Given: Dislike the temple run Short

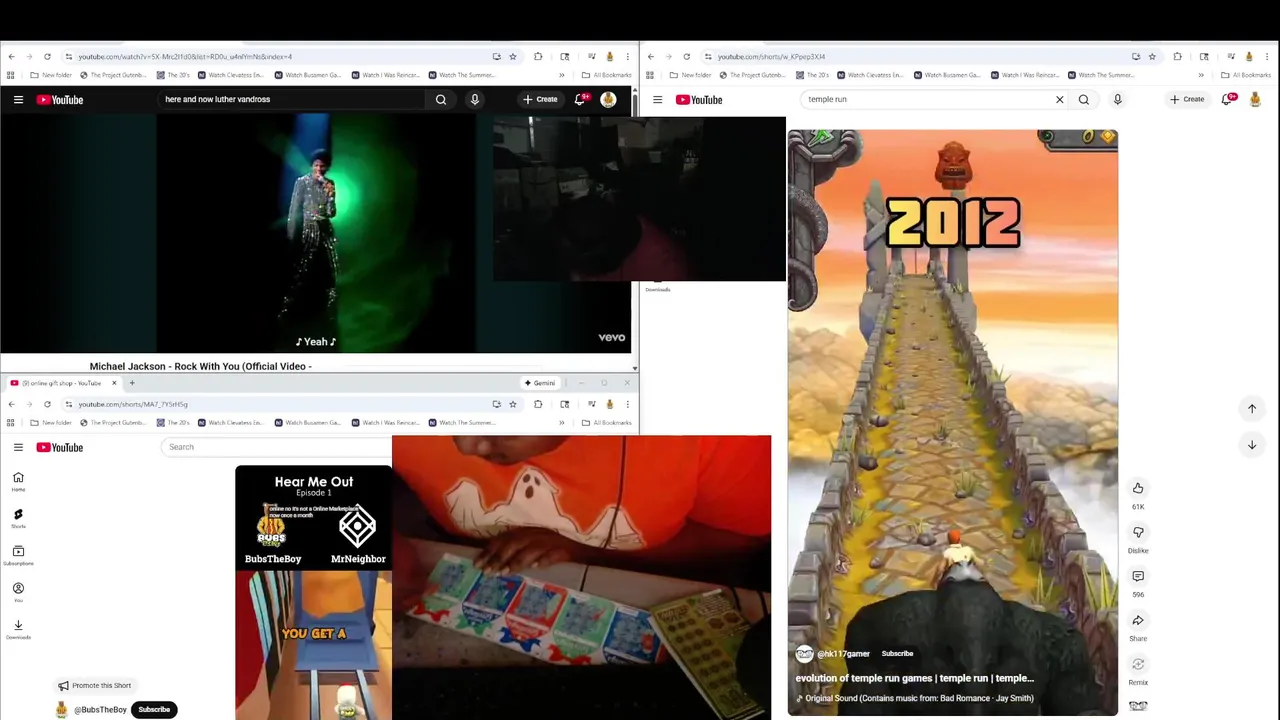Looking at the screenshot, I should point(1138,532).
